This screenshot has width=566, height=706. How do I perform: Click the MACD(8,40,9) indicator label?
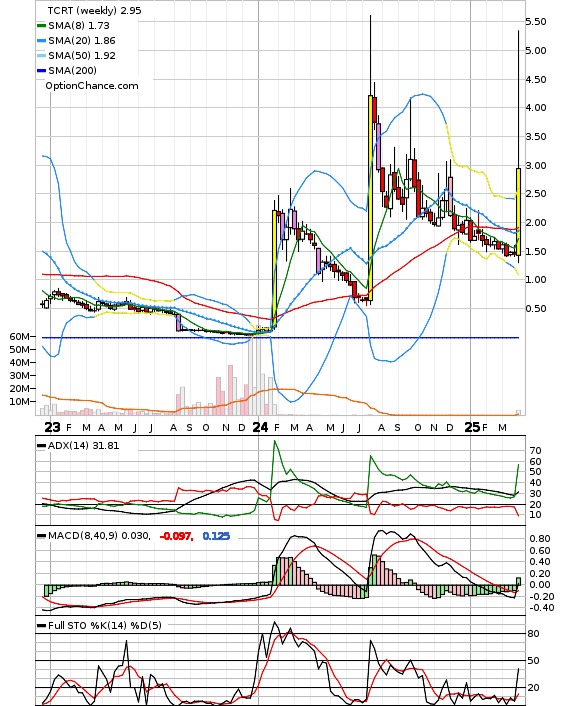(x=99, y=536)
